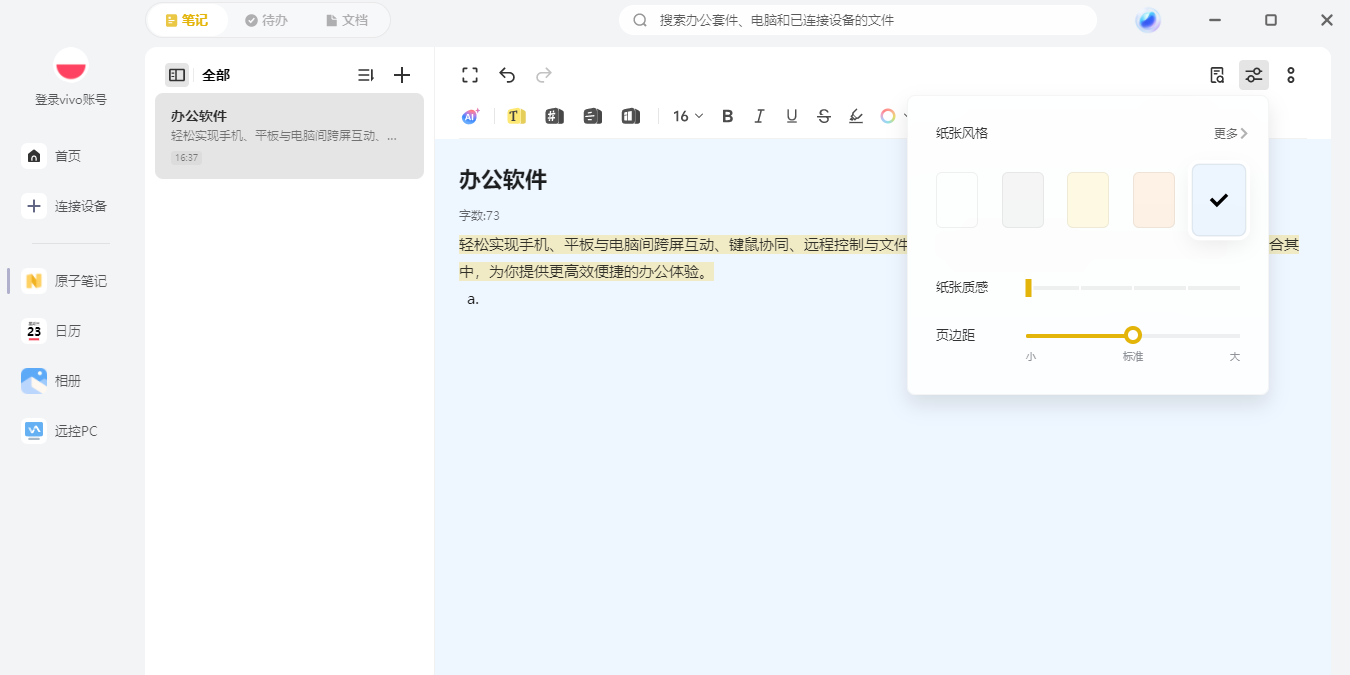Click the vivo account avatar
The width and height of the screenshot is (1350, 675).
pyautogui.click(x=71, y=65)
